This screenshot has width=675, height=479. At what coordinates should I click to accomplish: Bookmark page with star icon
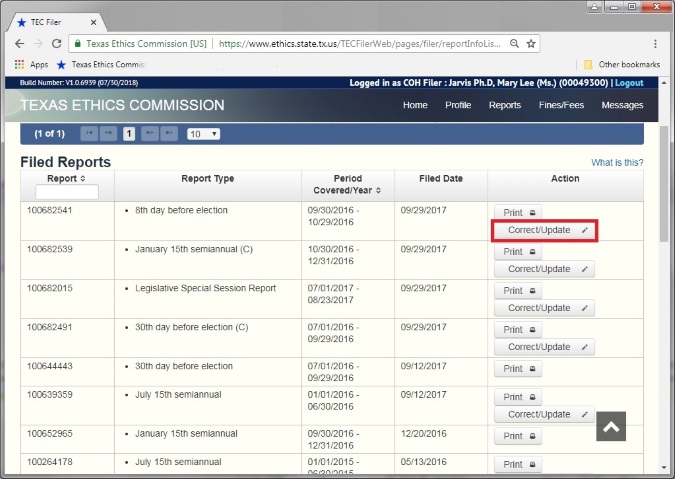coord(532,44)
